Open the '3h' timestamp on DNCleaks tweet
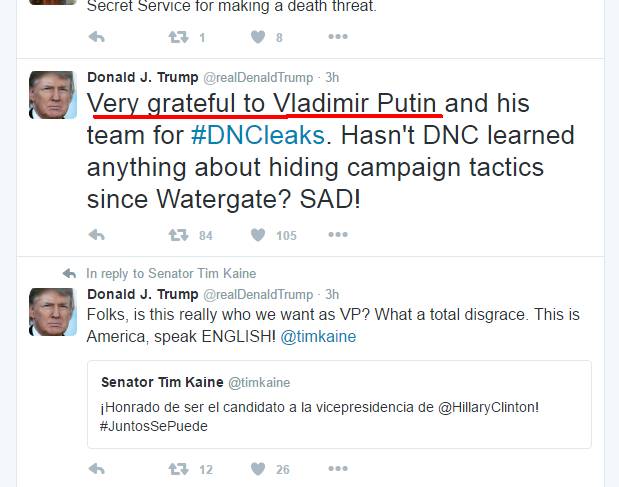 point(333,77)
